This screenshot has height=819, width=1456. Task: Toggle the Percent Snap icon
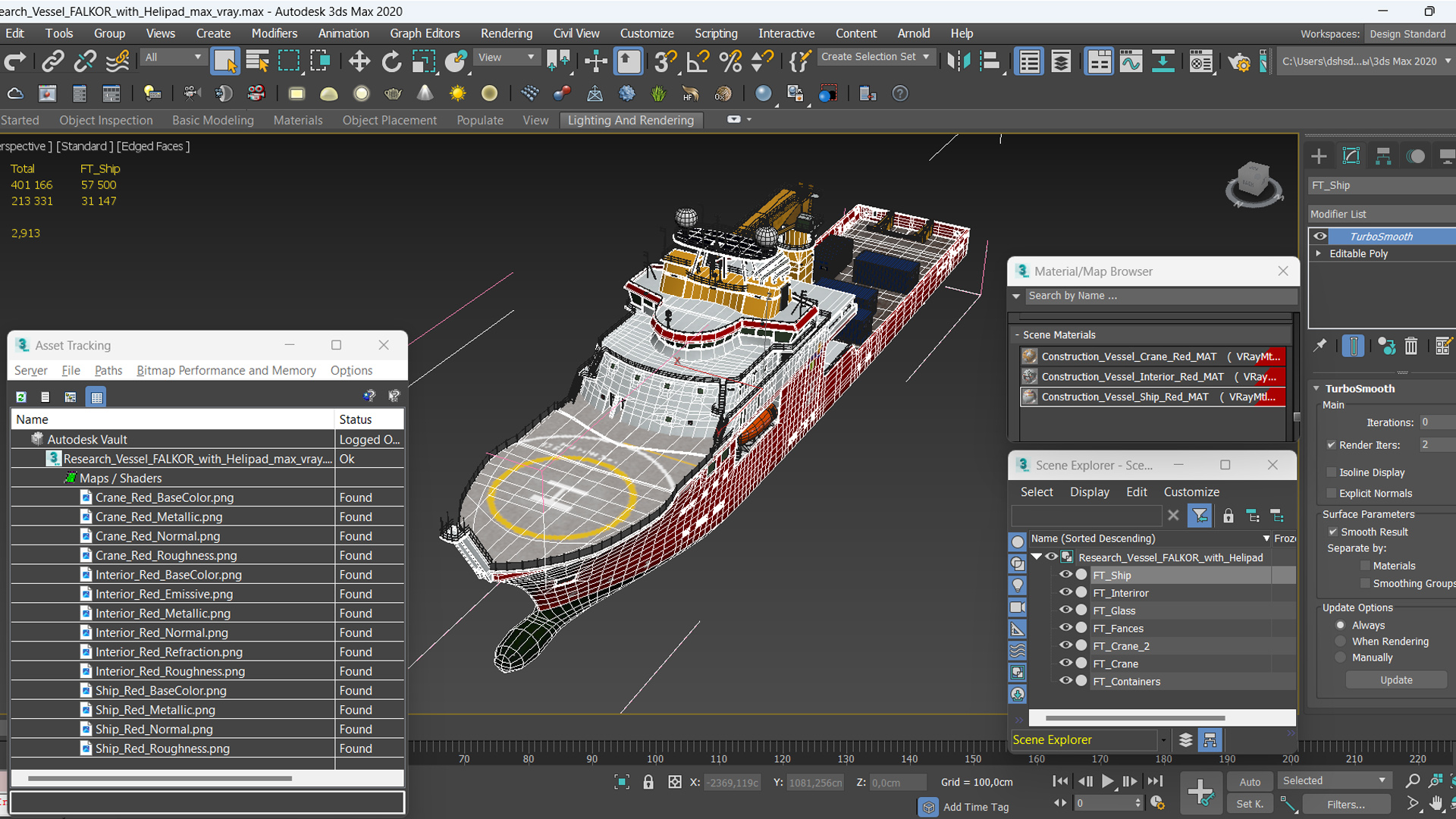(730, 61)
